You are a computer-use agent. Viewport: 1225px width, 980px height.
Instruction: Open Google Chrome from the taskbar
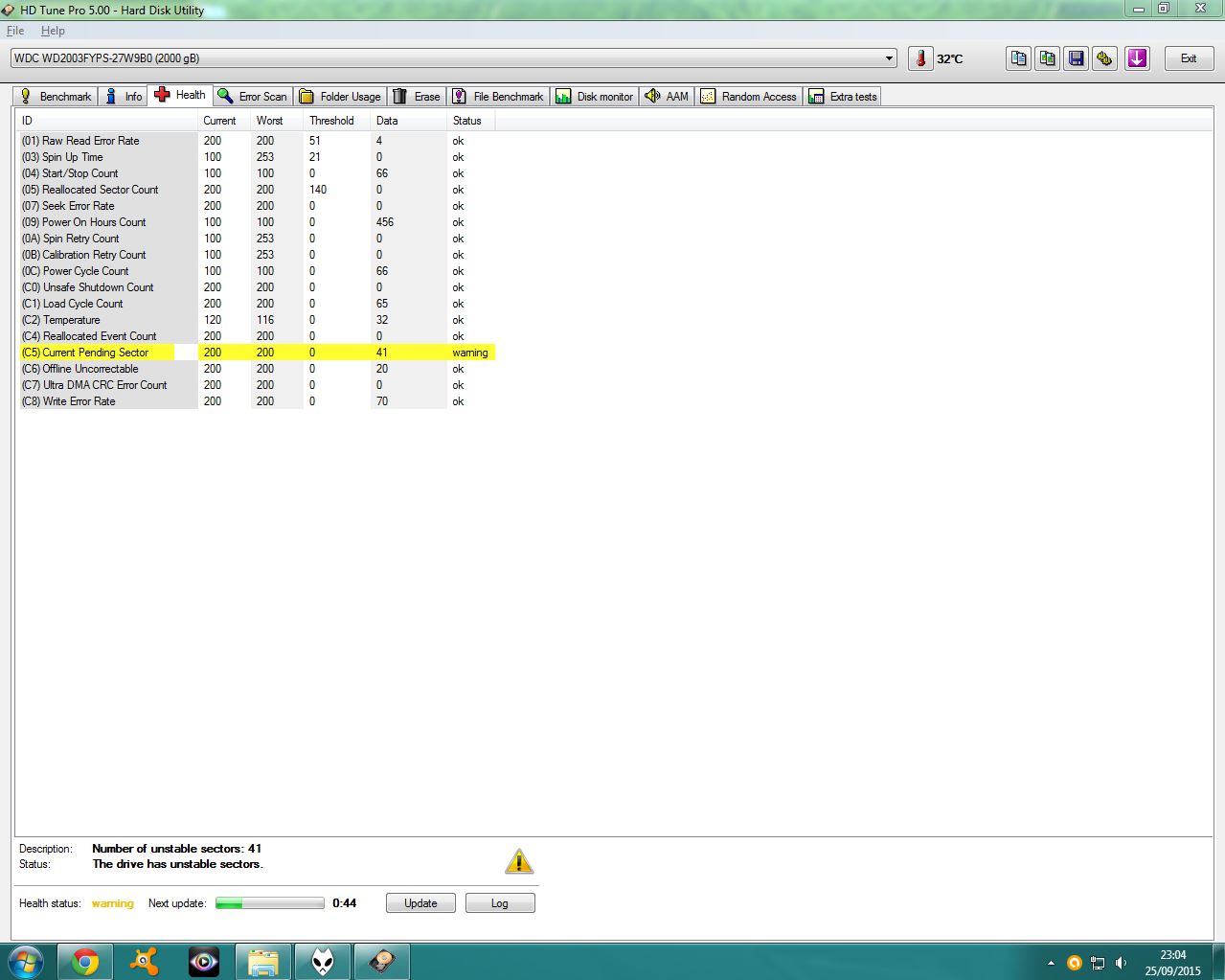click(85, 961)
